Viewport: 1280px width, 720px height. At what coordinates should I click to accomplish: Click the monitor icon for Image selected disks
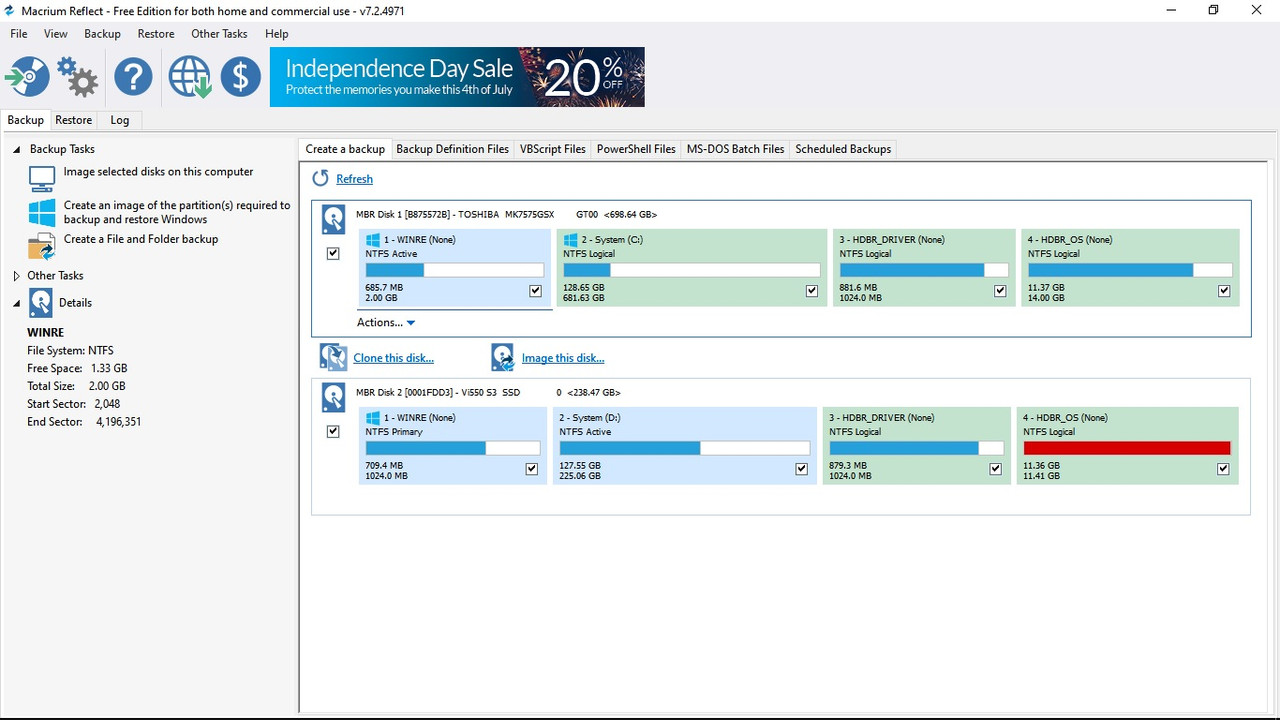coord(42,178)
